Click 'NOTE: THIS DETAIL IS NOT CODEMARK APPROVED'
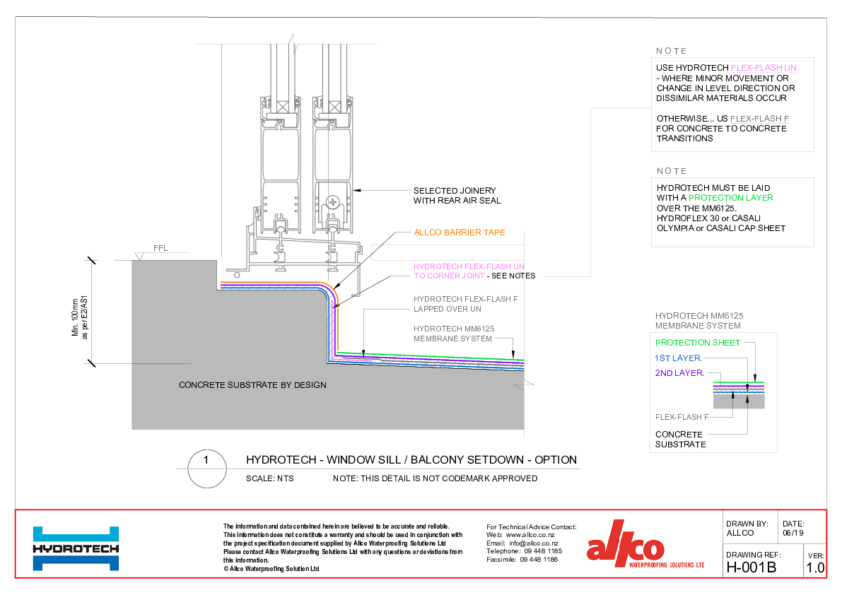Image resolution: width=842 pixels, height=595 pixels. click(435, 478)
